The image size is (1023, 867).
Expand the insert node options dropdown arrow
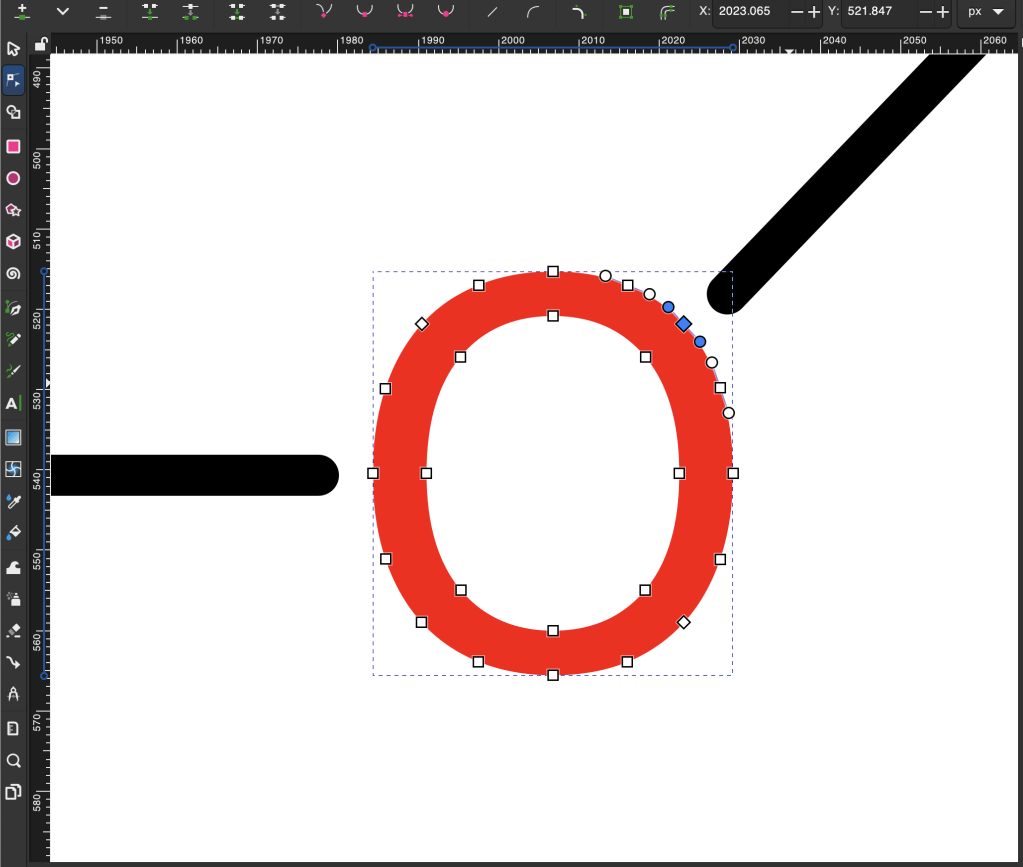[63, 12]
